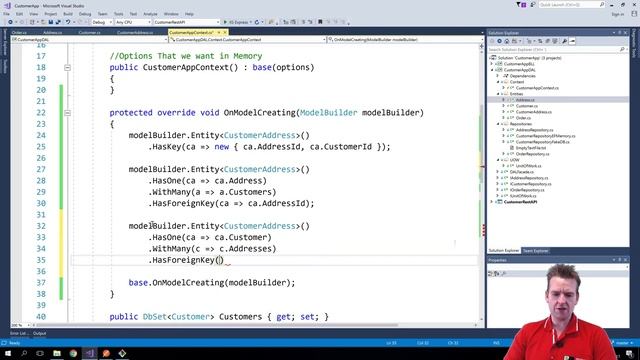Select CustomerAddress.cs in Solution Explorer
640x360 pixels.
[x=533, y=112]
